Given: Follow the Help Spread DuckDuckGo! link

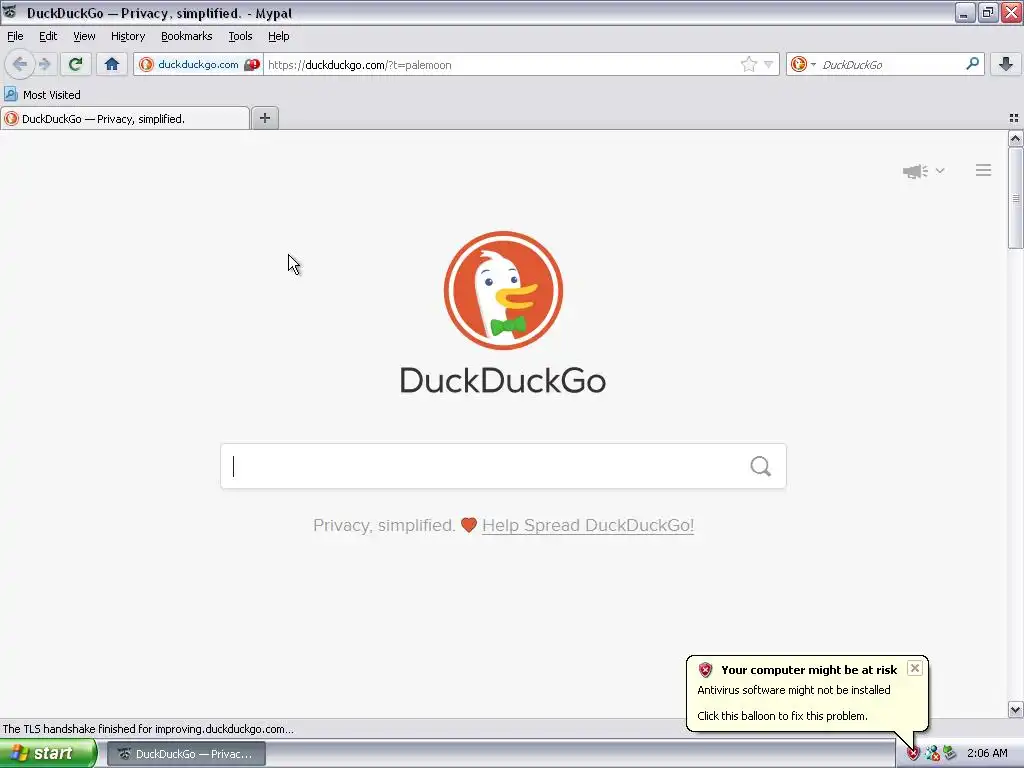Looking at the screenshot, I should click(588, 525).
